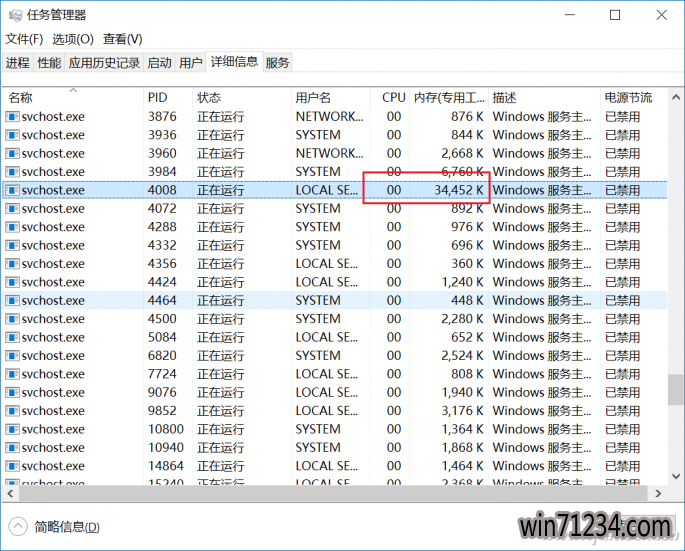Click process icon for svchost PID 4288

(12, 227)
